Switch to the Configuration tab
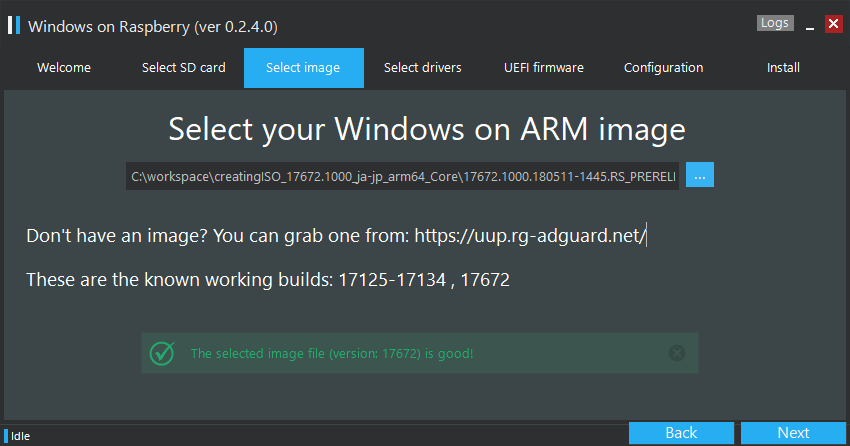 664,68
